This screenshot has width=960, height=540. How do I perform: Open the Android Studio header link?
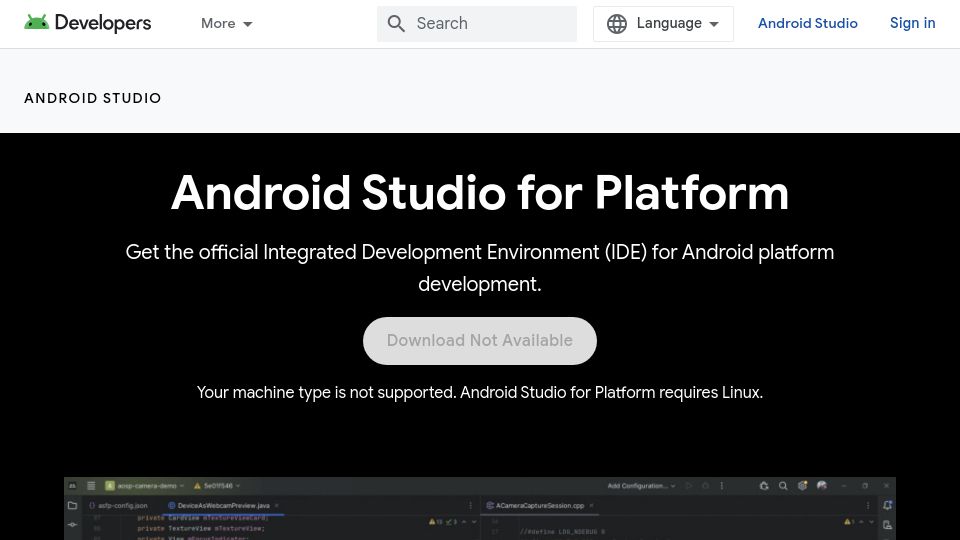pyautogui.click(x=808, y=23)
